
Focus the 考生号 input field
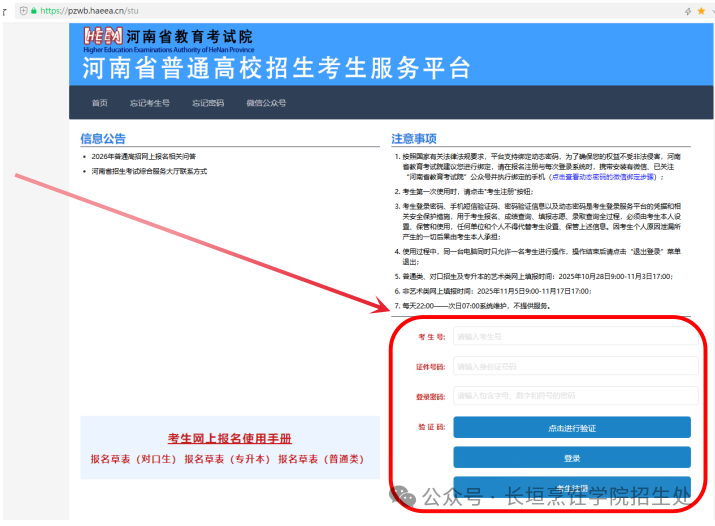(x=575, y=337)
